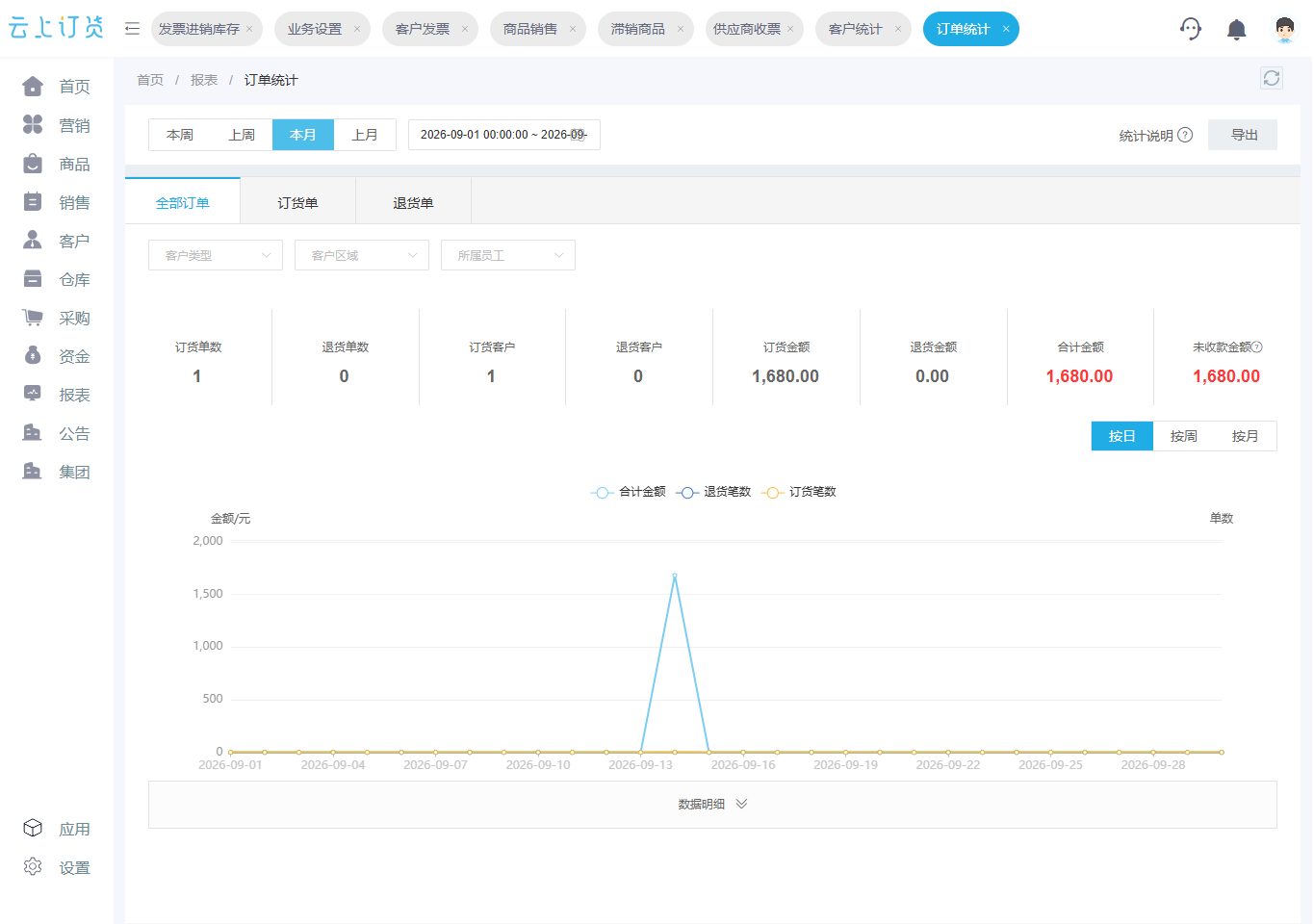Switch to the 订货单 tab
The width and height of the screenshot is (1314, 924).
[x=298, y=203]
